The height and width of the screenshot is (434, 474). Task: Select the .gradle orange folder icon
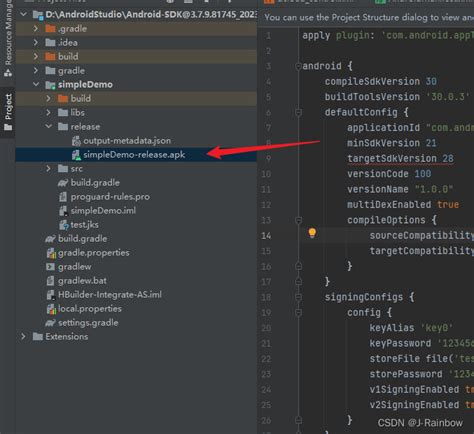(x=50, y=29)
